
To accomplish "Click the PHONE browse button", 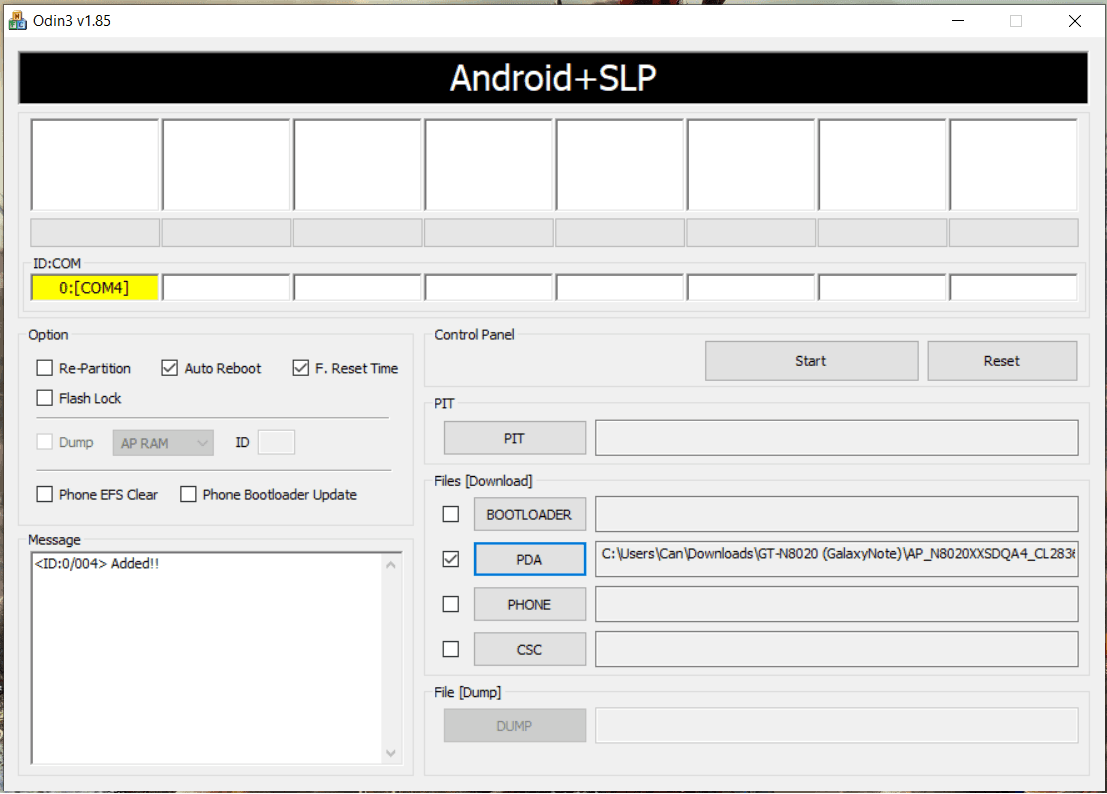I will [529, 604].
